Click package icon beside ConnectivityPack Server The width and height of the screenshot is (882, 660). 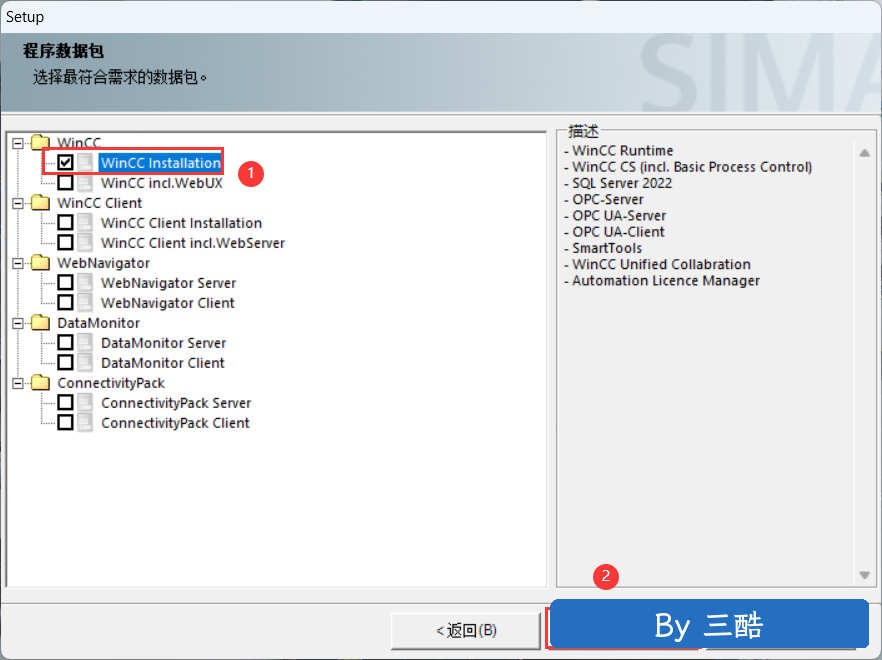tap(85, 402)
